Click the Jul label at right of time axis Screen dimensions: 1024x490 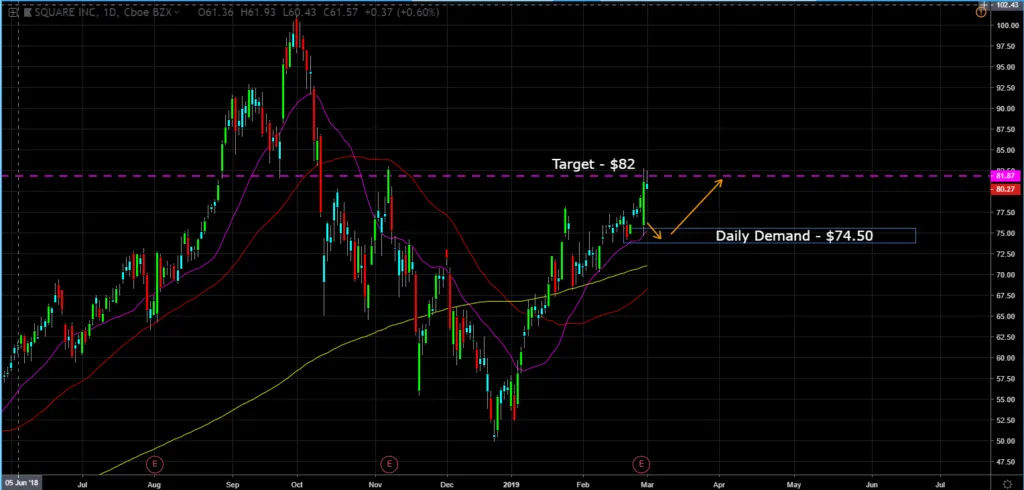point(940,485)
